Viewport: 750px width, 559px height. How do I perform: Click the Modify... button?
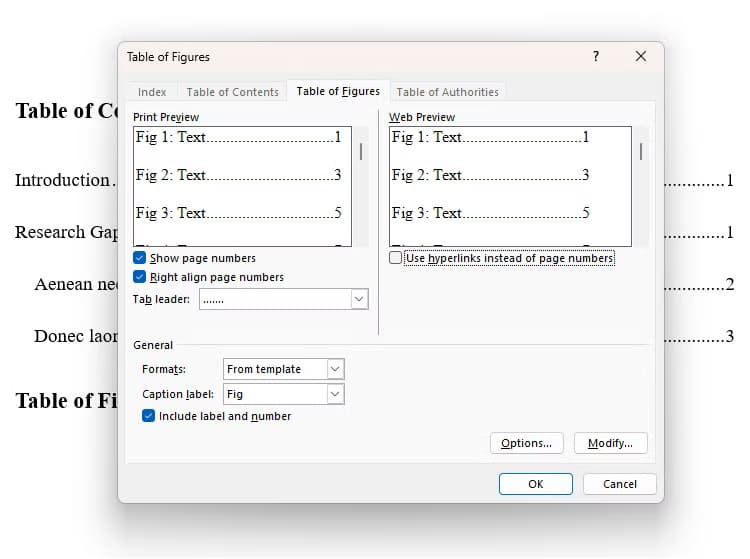(611, 443)
